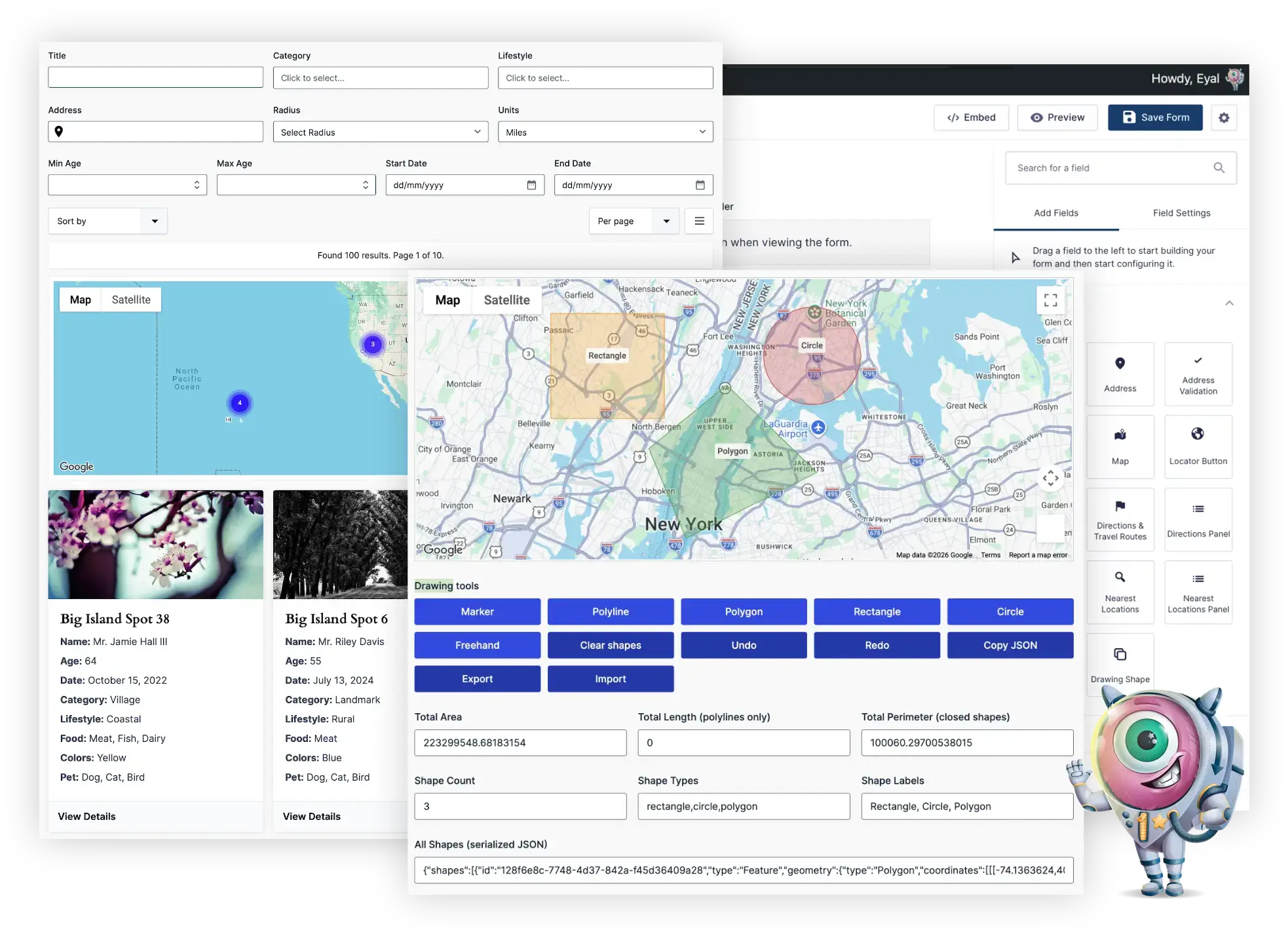1288x932 pixels.
Task: Click the Copy JSON button
Action: (1010, 646)
